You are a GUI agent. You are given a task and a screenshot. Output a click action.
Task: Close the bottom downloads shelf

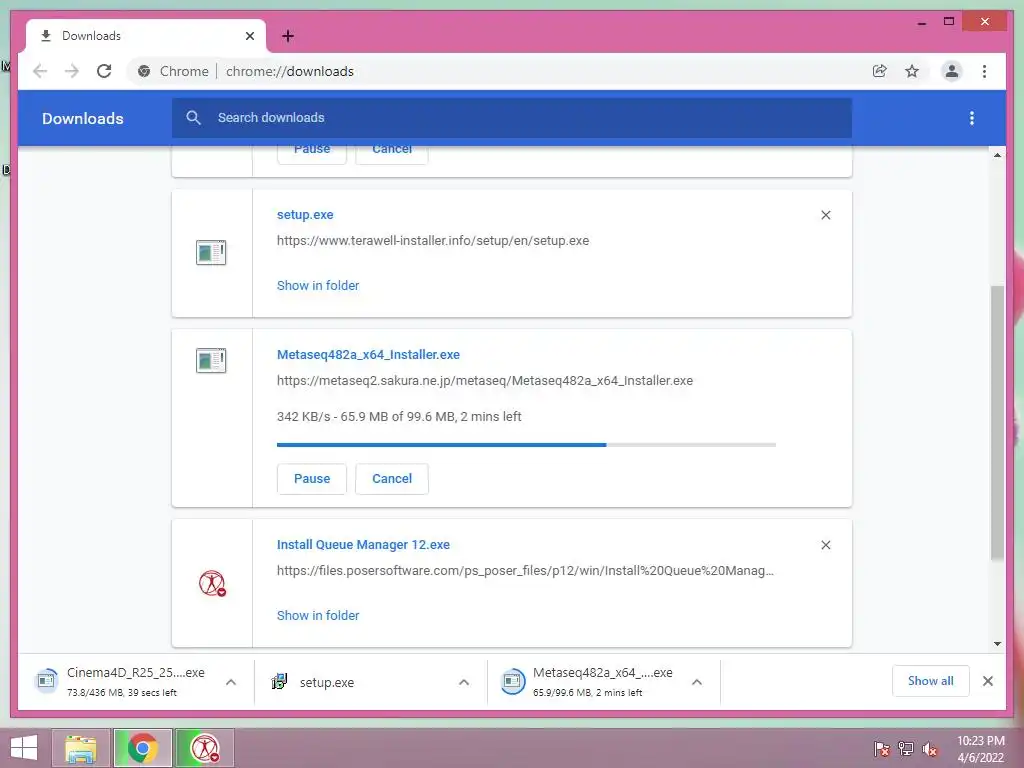tap(987, 681)
